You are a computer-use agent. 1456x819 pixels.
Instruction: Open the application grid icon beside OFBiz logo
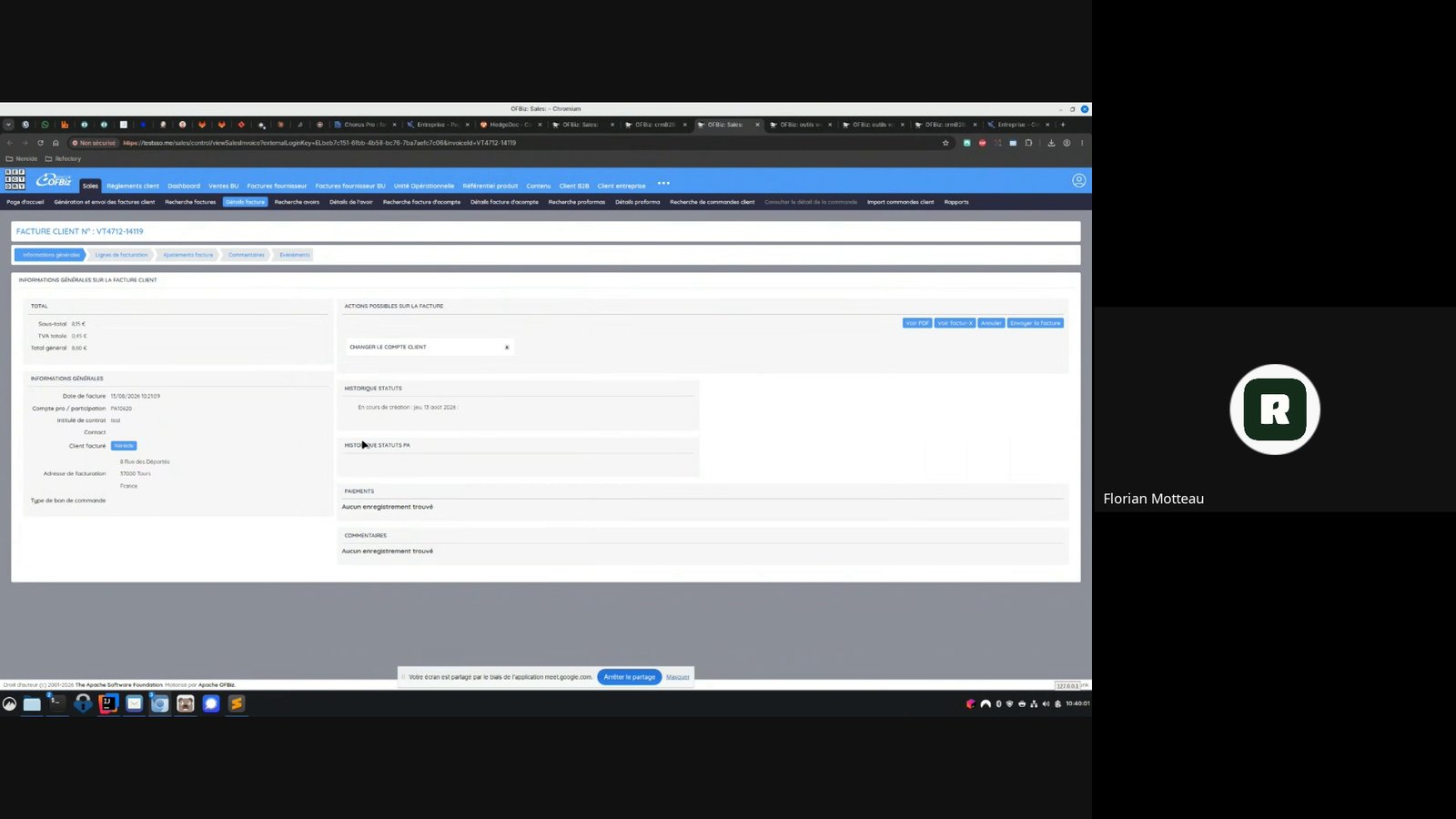click(x=15, y=179)
